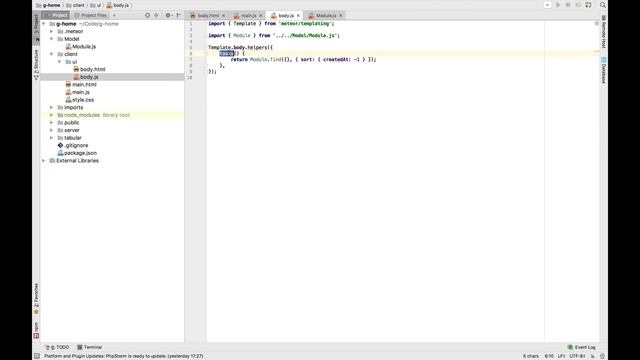Click the 6:10 cursor position indicator
This screenshot has height=360, width=640.
549,356
